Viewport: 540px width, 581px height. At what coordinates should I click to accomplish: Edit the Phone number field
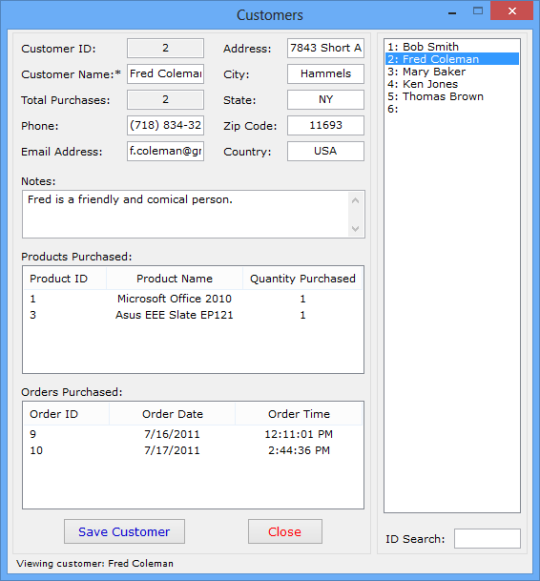coord(165,125)
